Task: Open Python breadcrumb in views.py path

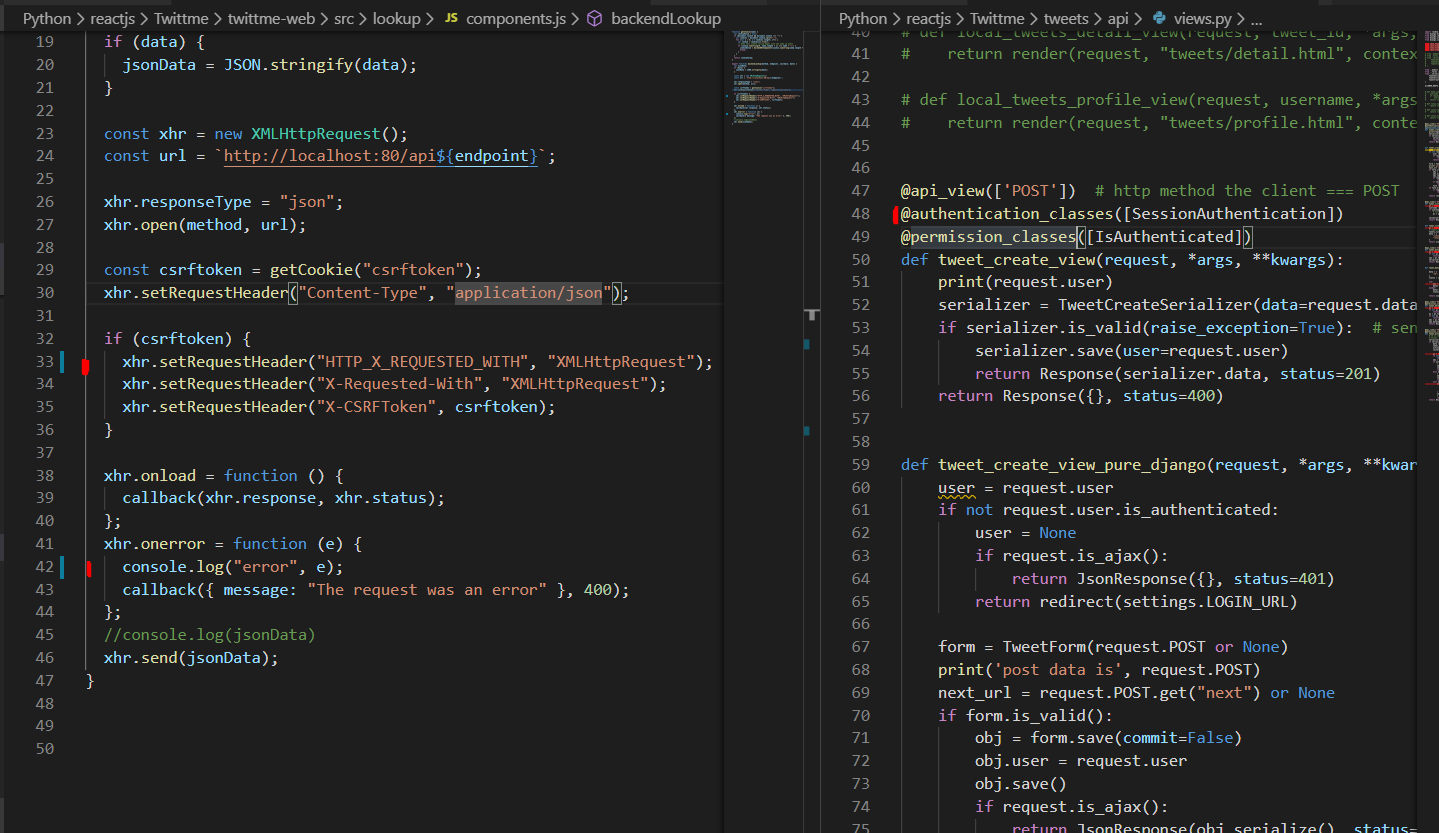Action: coord(864,18)
